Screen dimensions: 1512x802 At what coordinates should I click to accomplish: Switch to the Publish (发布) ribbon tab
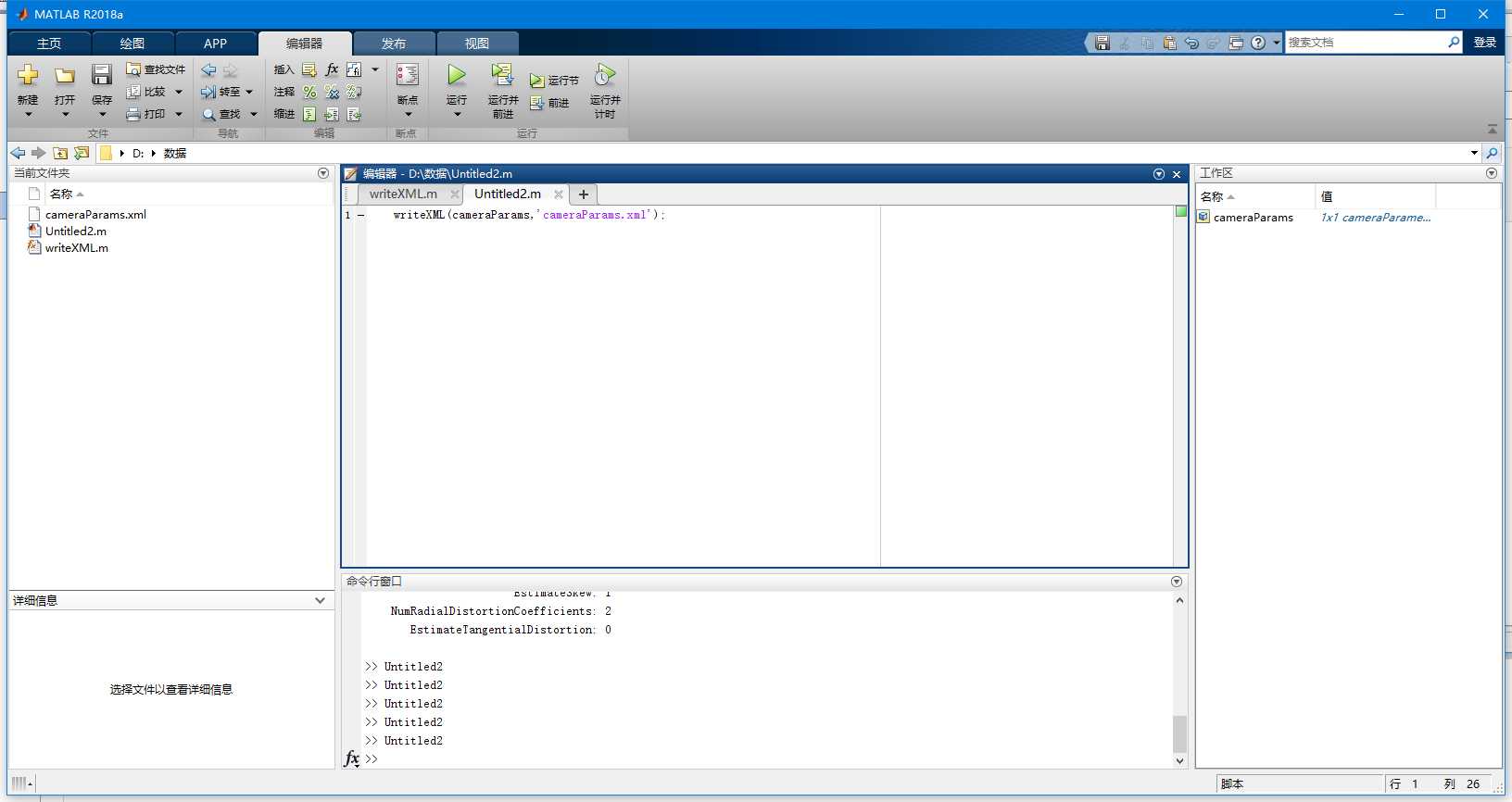(394, 44)
